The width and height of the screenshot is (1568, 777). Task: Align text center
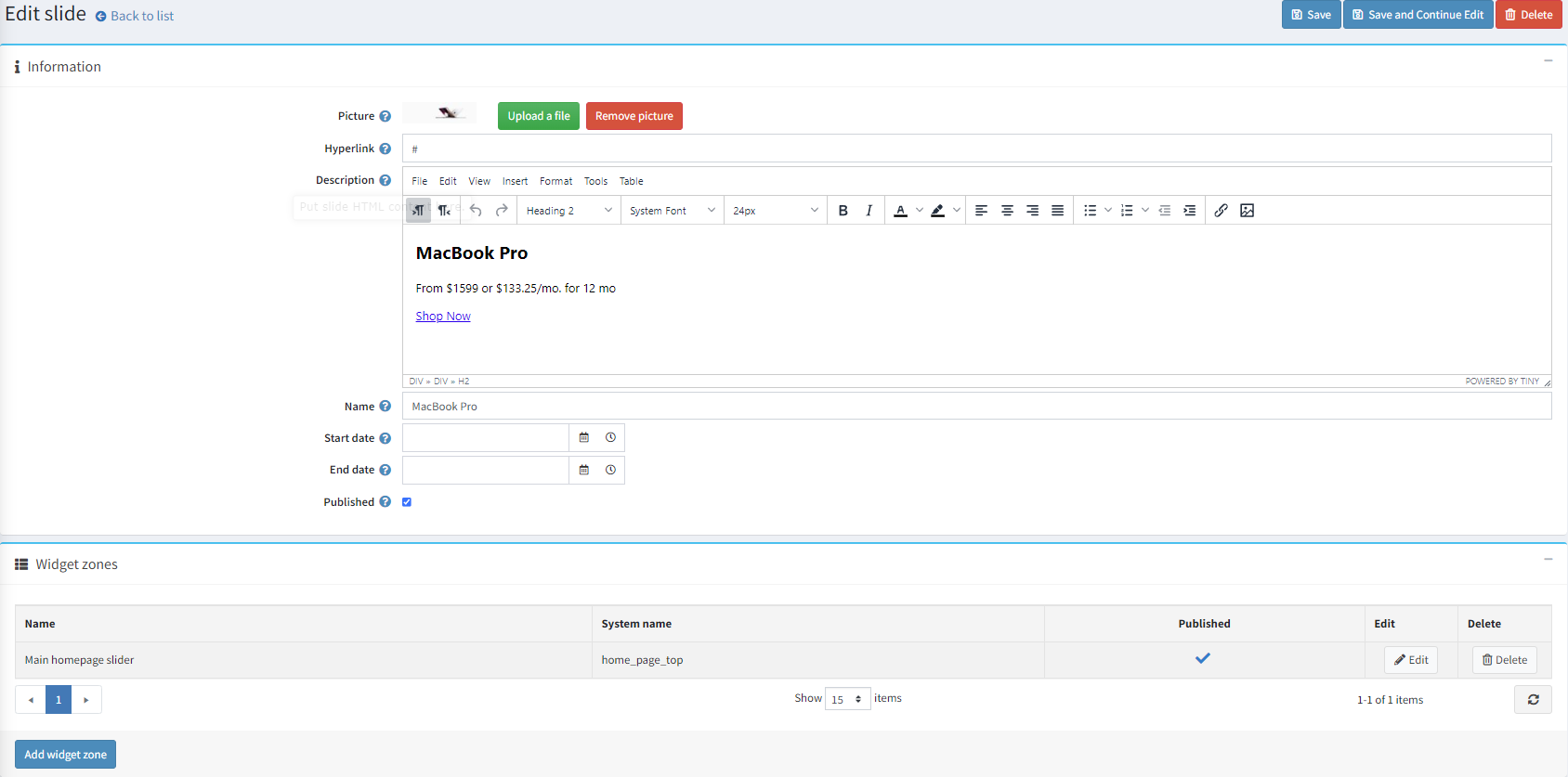(1007, 211)
